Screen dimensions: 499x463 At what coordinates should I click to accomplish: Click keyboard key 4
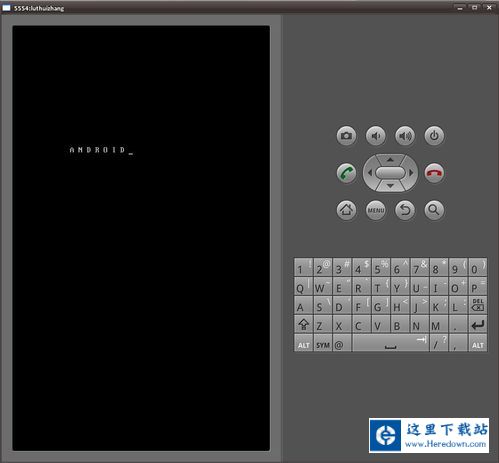point(361,267)
